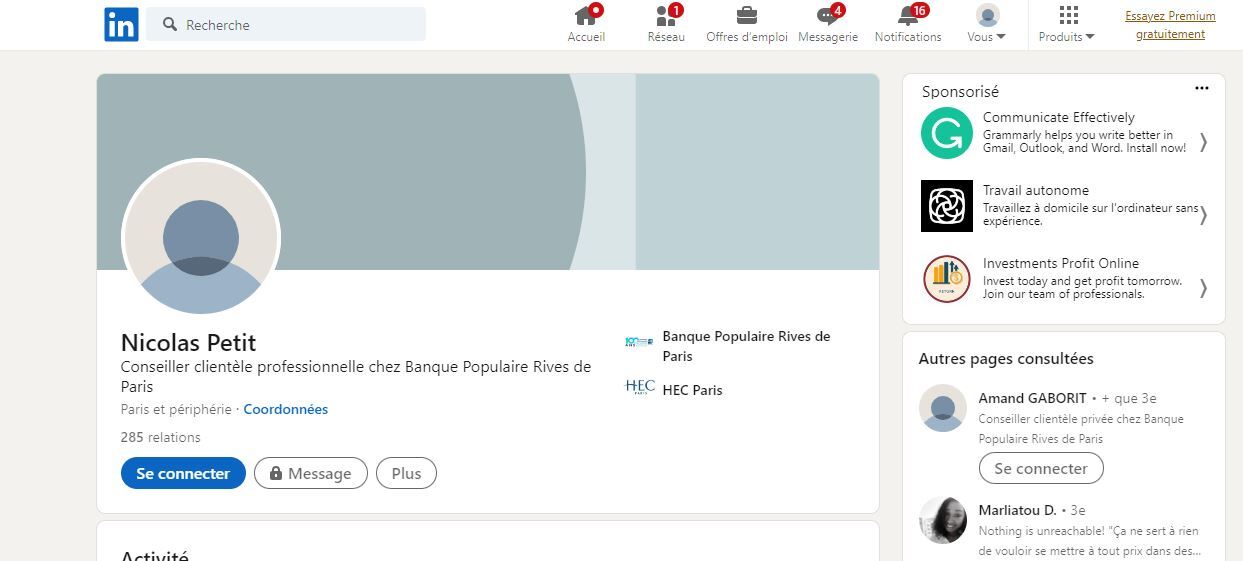Open Marliatou D.'s profile name

click(x=1017, y=510)
